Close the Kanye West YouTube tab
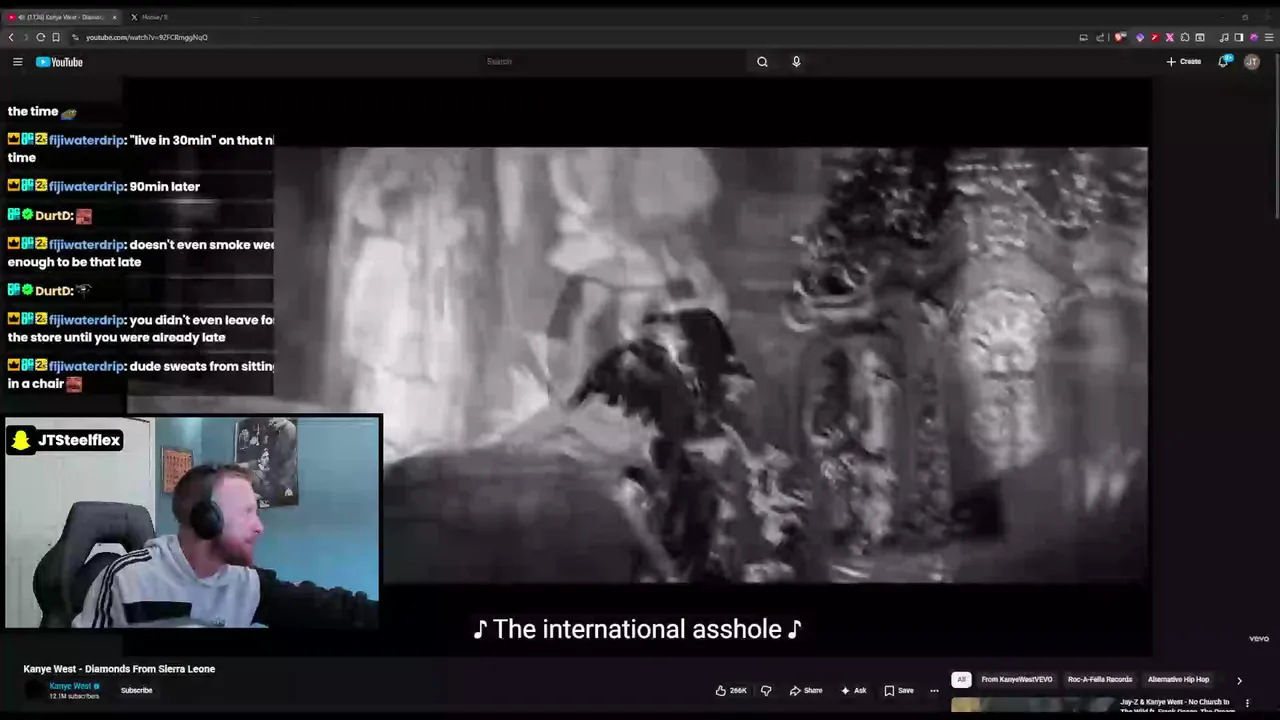1280x720 pixels. click(114, 17)
